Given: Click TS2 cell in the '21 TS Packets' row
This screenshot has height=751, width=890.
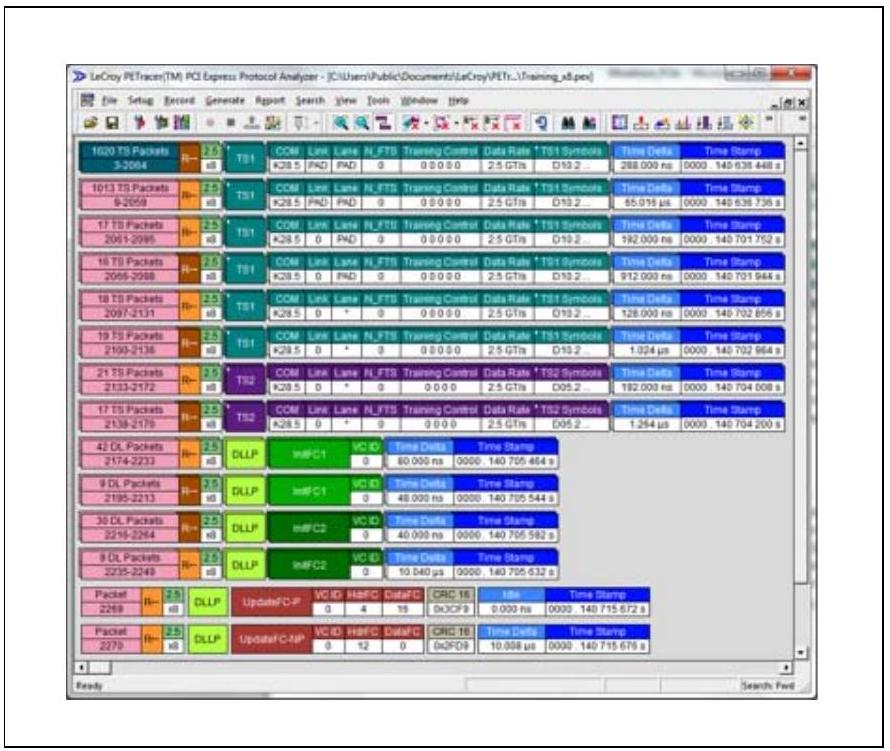Looking at the screenshot, I should click(245, 380).
